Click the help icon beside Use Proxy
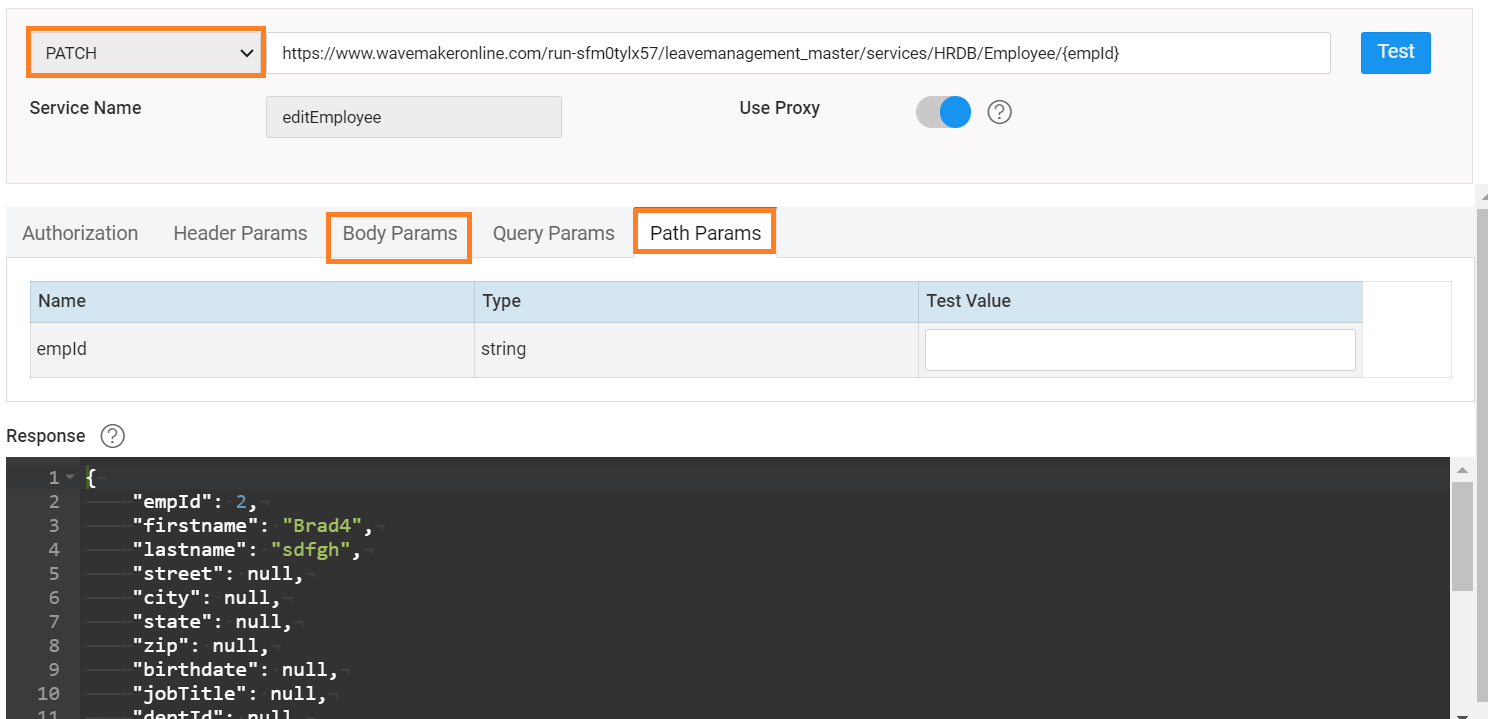 [x=999, y=112]
